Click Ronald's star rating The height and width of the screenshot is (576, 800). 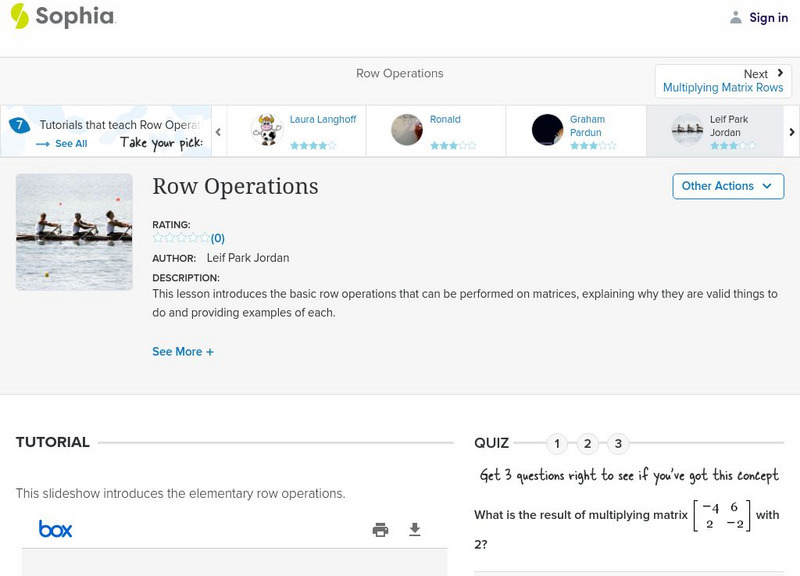point(453,145)
